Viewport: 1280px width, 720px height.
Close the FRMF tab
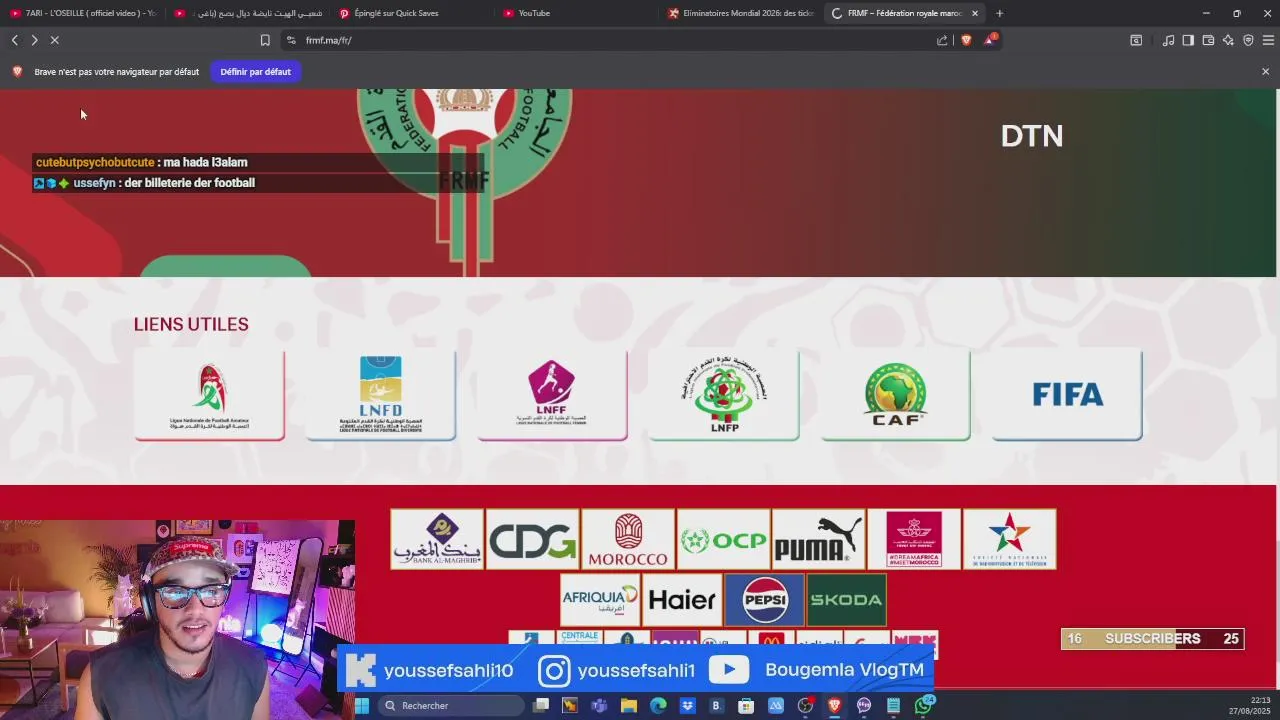pyautogui.click(x=975, y=13)
